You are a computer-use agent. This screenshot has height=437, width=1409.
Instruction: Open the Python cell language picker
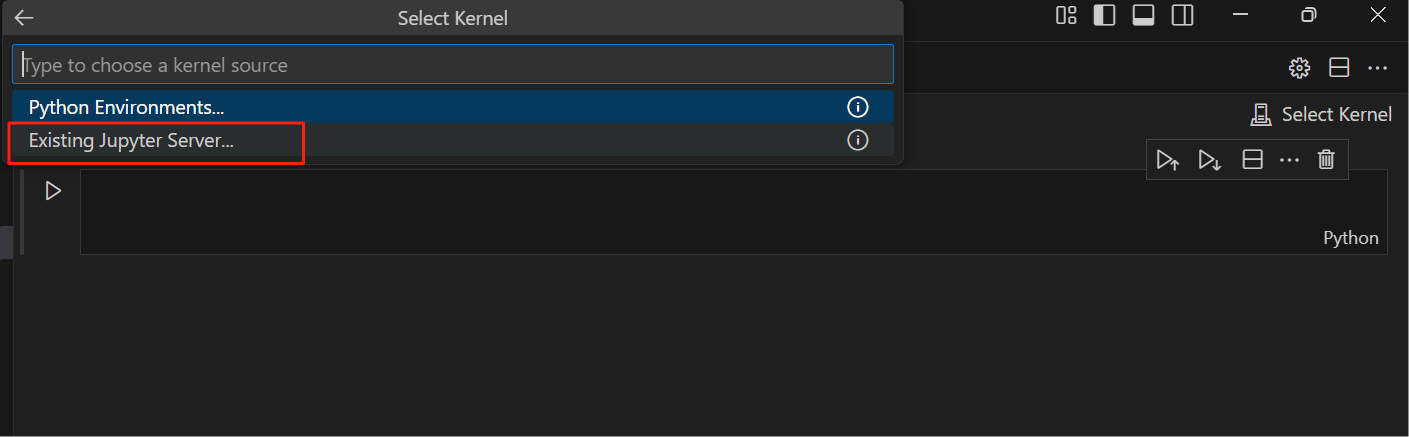(1350, 238)
